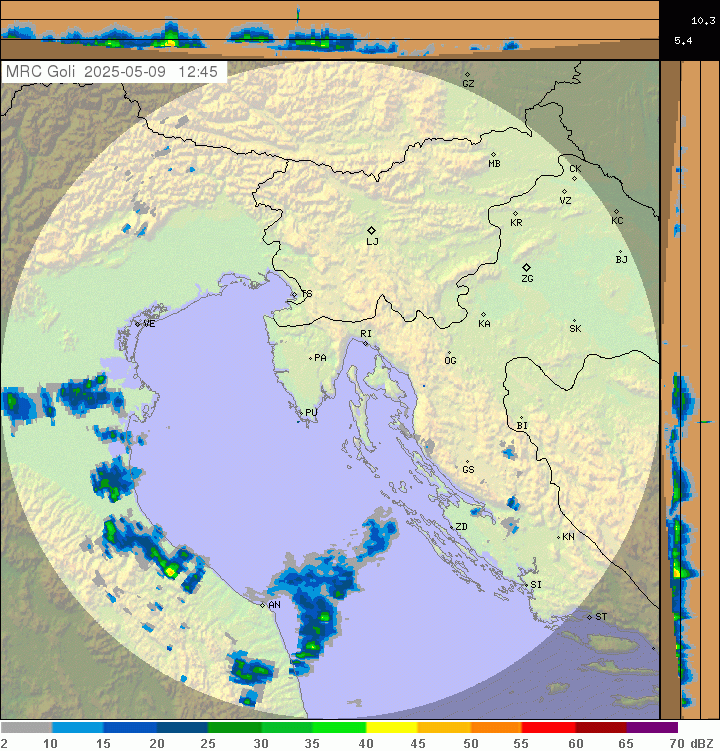The height and width of the screenshot is (751, 720).
Task: Select the PA label in Istria
Action: pyautogui.click(x=320, y=358)
